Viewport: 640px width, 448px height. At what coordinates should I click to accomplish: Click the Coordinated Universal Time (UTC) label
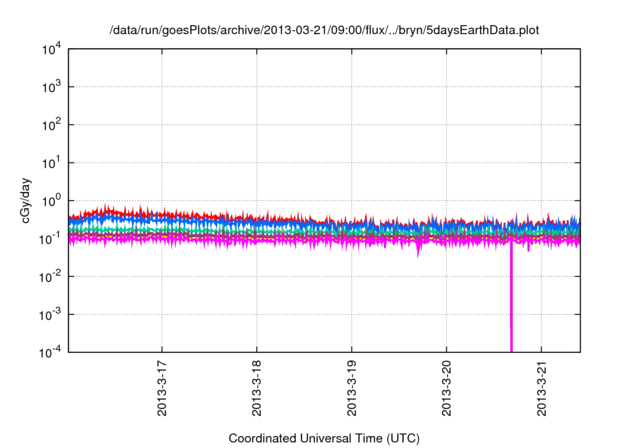(x=324, y=438)
